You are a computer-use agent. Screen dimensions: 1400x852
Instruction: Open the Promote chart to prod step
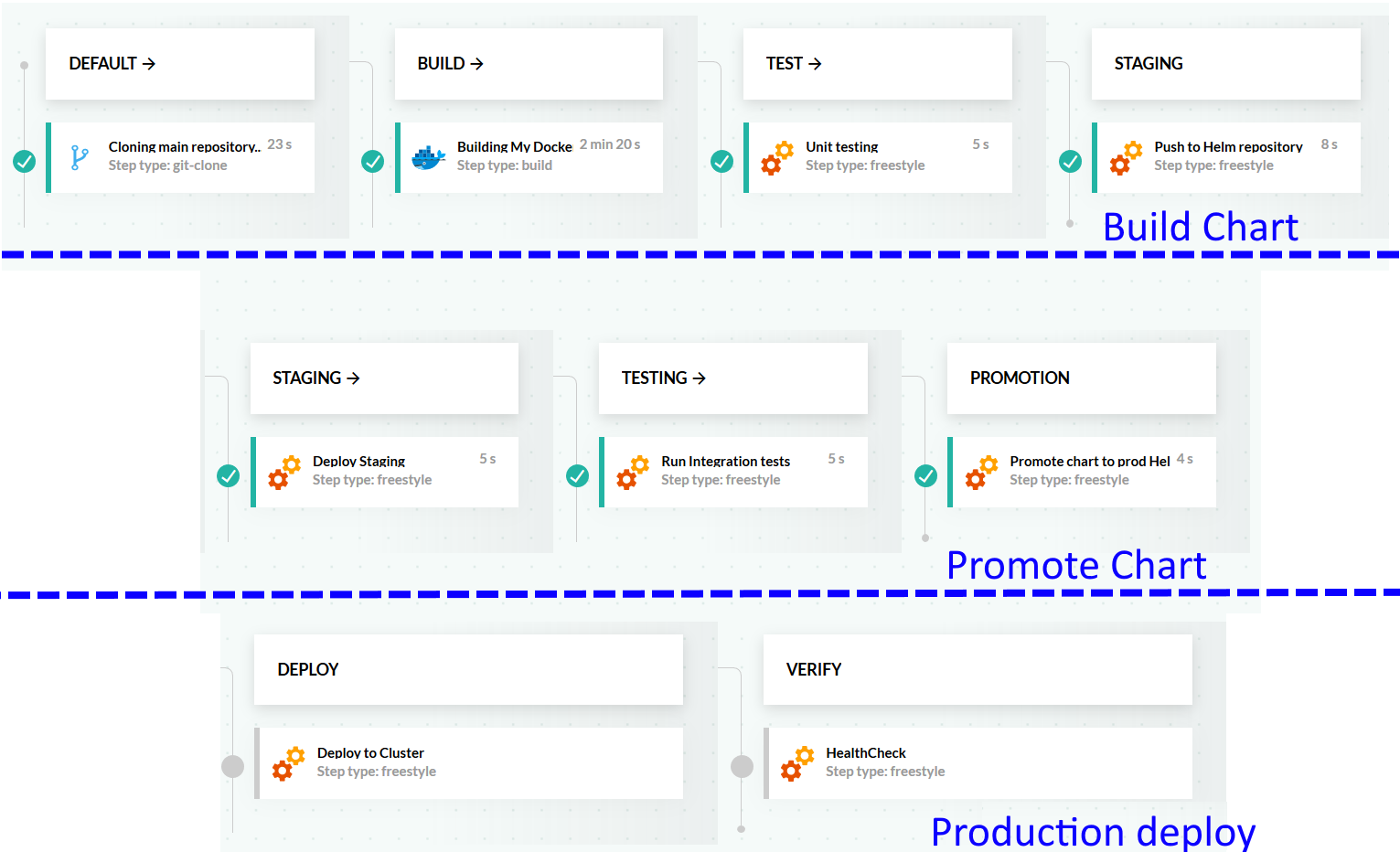click(x=1089, y=462)
